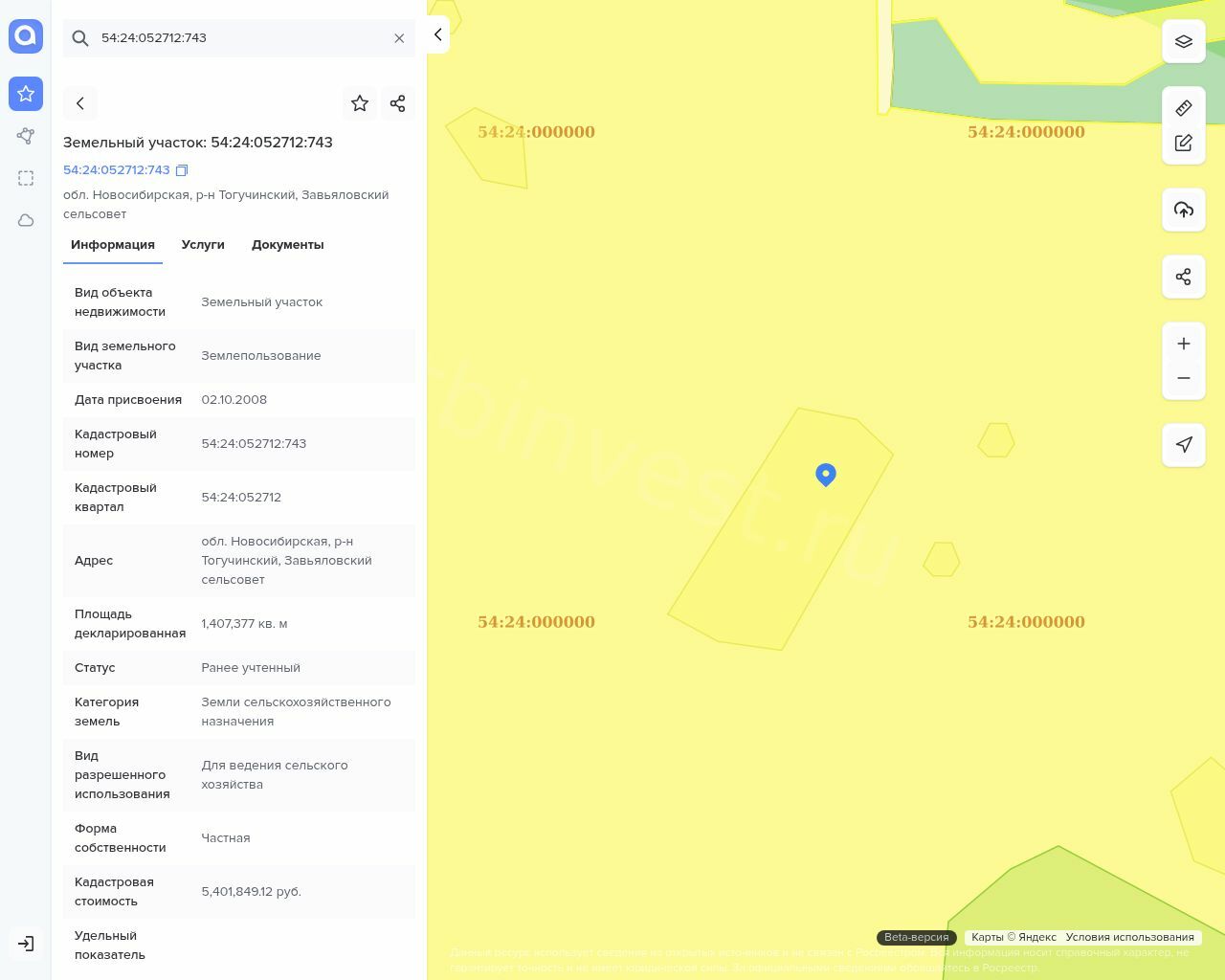Click the cloud upload icon on map

pyautogui.click(x=1184, y=210)
